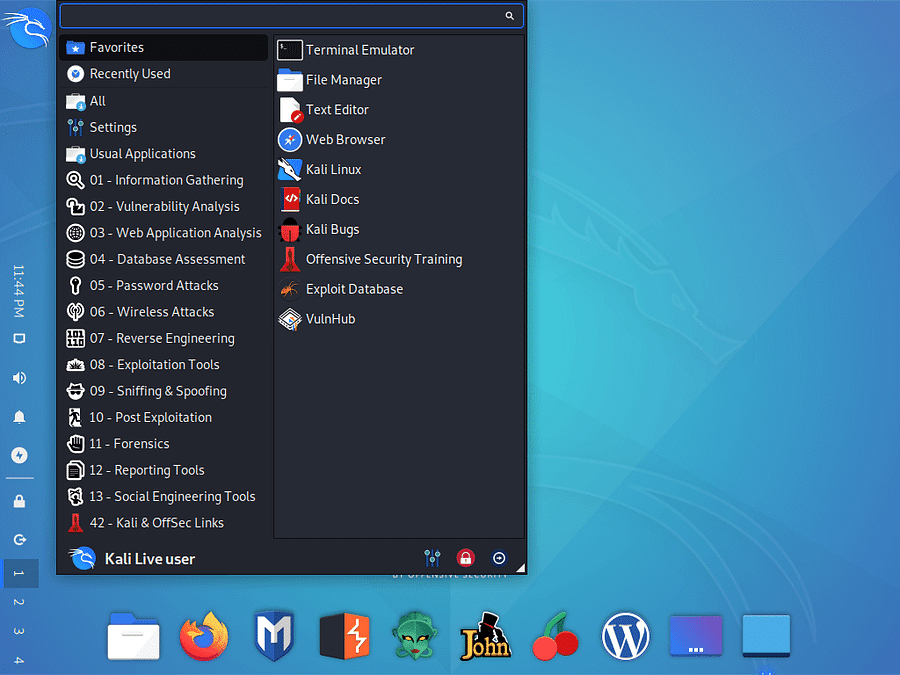The height and width of the screenshot is (675, 900).
Task: Open CherryTree from the dock
Action: click(x=555, y=635)
